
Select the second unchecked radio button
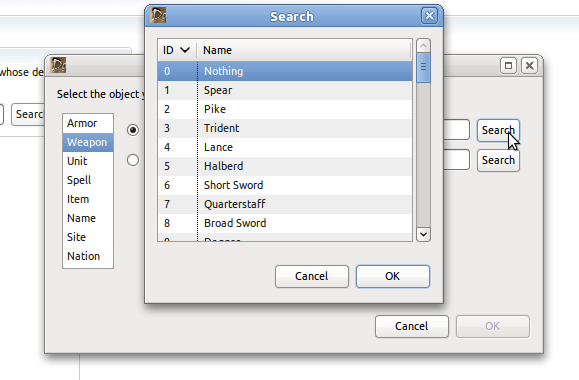133,160
